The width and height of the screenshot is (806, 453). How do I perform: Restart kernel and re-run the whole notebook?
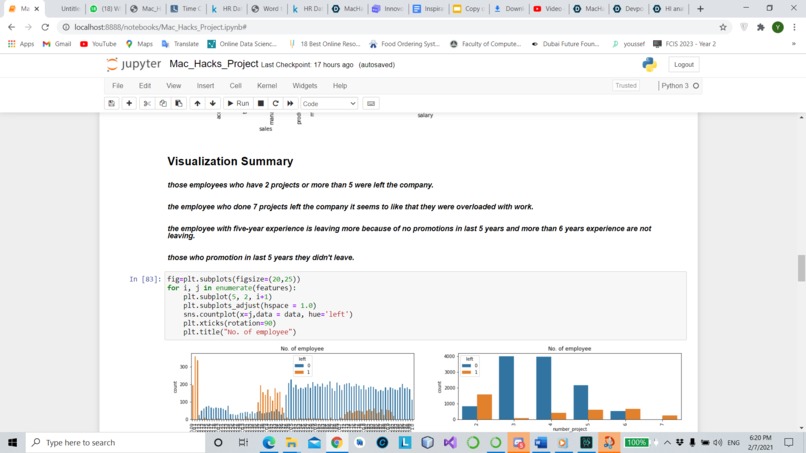pyautogui.click(x=290, y=103)
